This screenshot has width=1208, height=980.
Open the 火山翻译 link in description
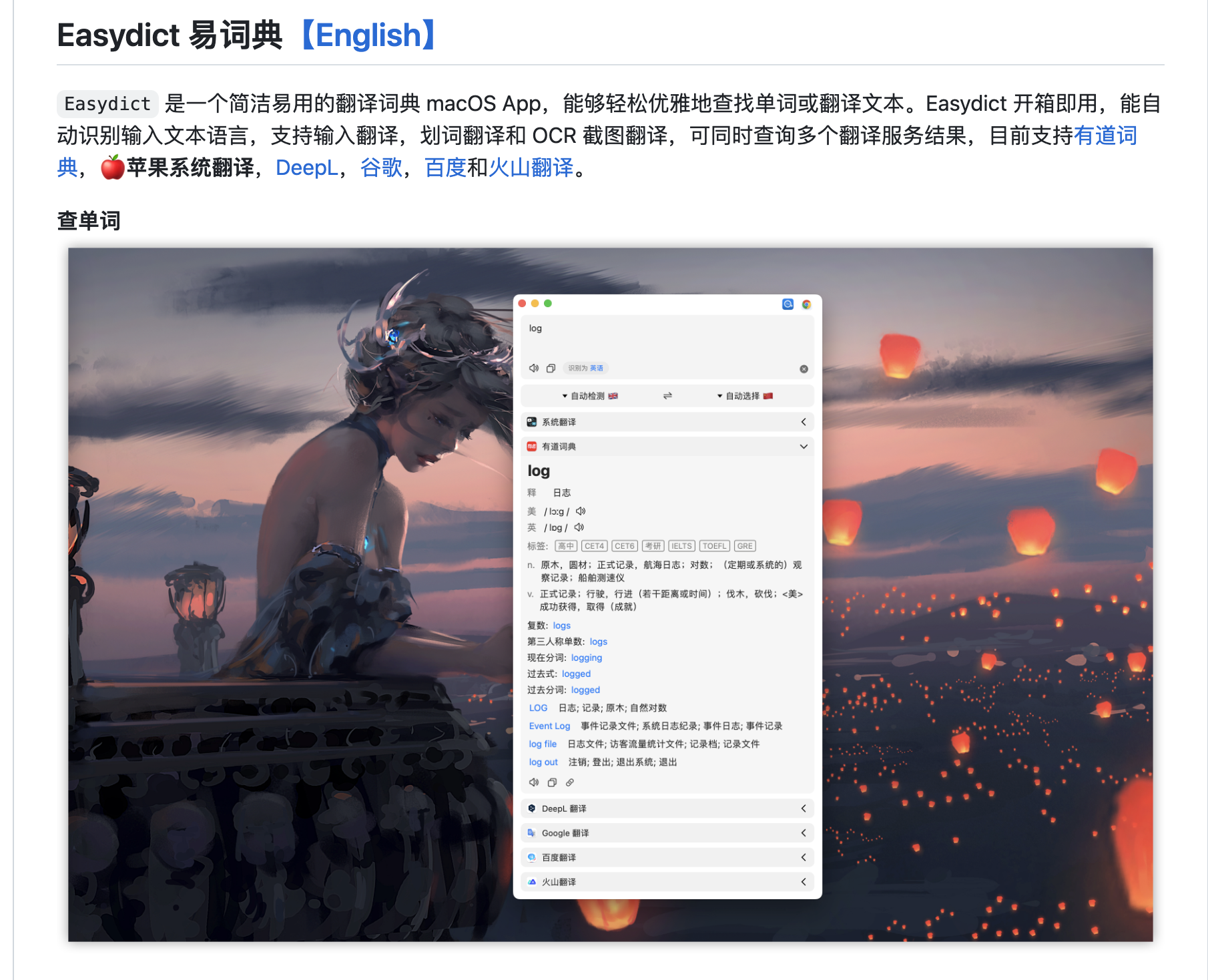pos(531,168)
